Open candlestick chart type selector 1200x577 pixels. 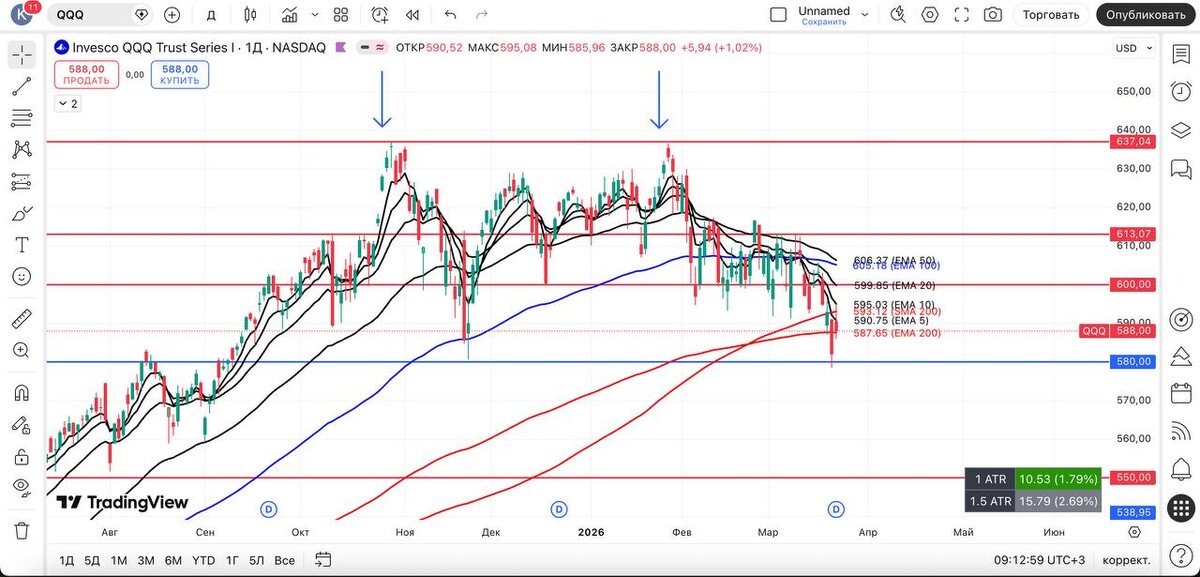(x=250, y=15)
